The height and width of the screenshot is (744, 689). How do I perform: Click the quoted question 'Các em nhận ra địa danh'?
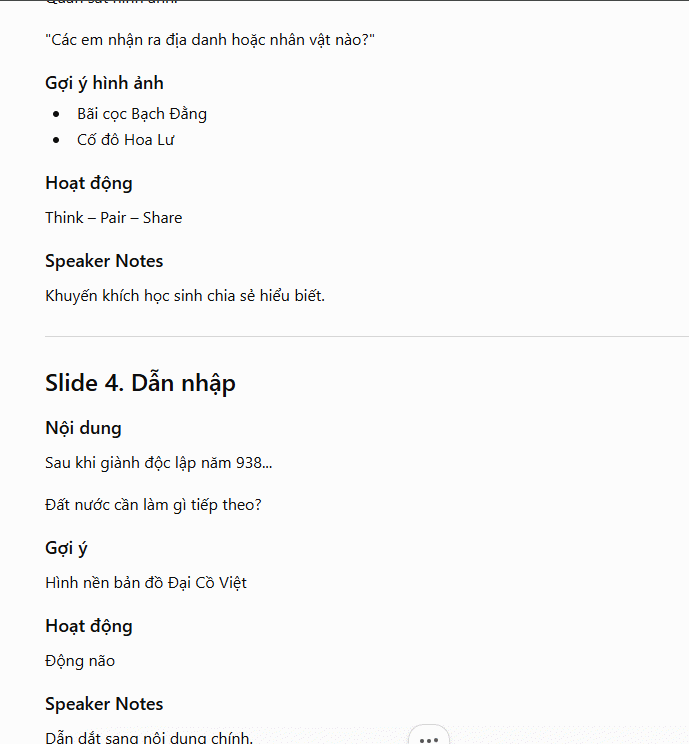(210, 40)
